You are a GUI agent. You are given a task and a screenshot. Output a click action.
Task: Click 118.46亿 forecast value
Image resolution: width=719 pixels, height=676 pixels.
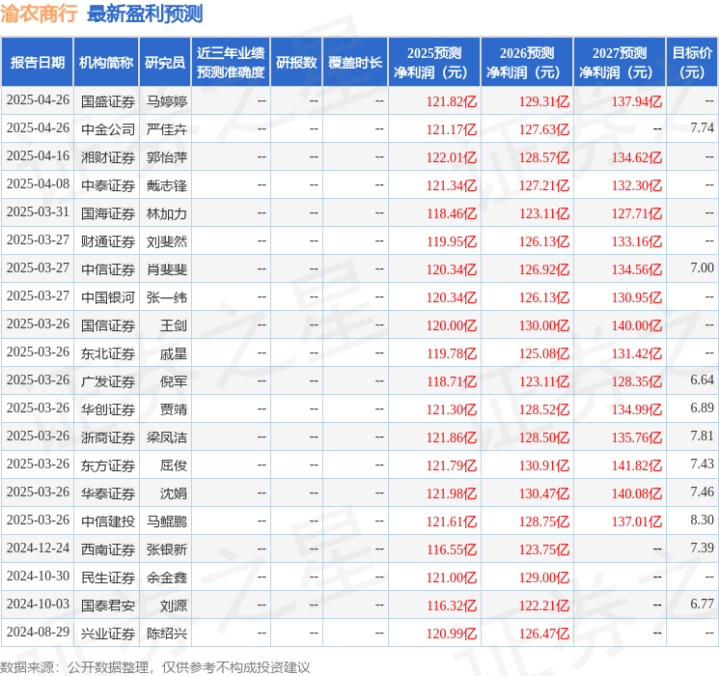(x=452, y=213)
